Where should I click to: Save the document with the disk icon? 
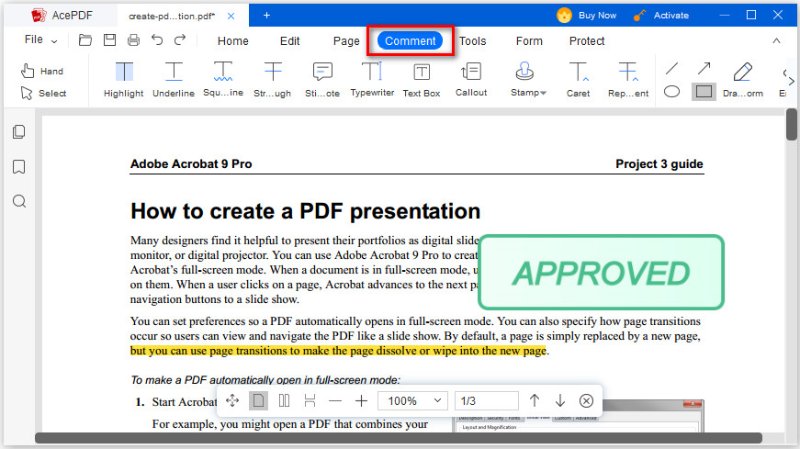[x=110, y=40]
